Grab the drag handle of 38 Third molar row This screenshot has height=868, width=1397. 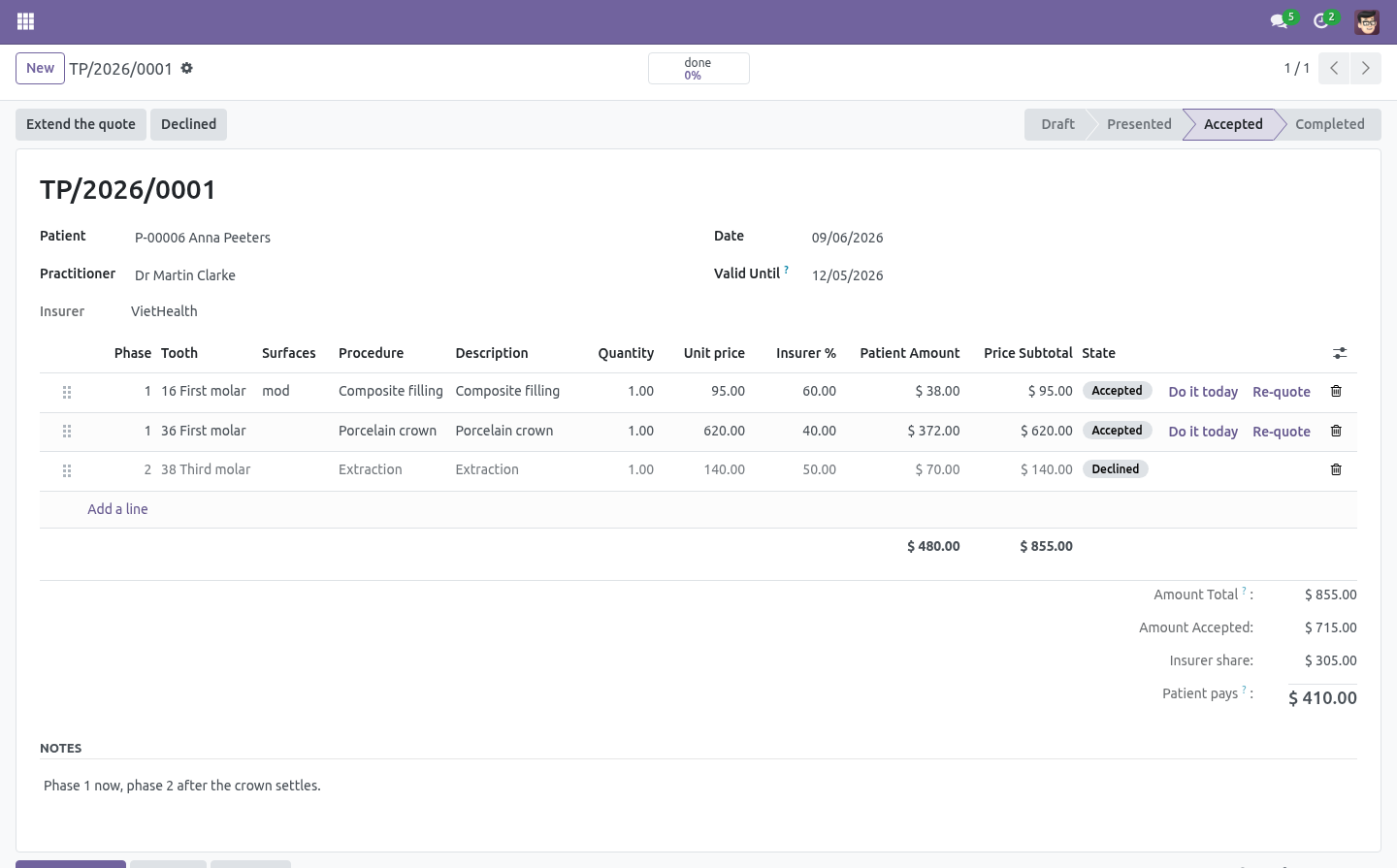click(67, 470)
